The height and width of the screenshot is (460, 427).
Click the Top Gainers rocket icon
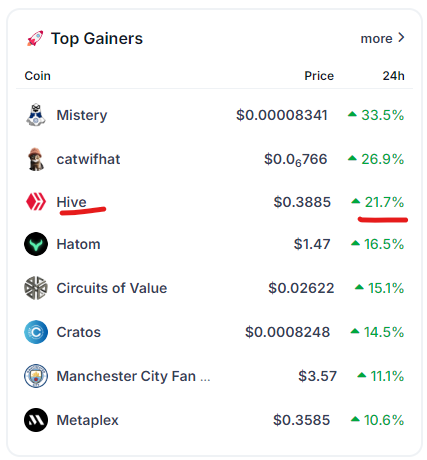[35, 38]
